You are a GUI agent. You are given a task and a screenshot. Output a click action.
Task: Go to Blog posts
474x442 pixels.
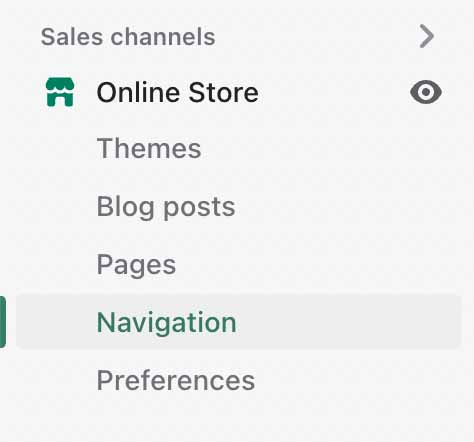point(166,207)
